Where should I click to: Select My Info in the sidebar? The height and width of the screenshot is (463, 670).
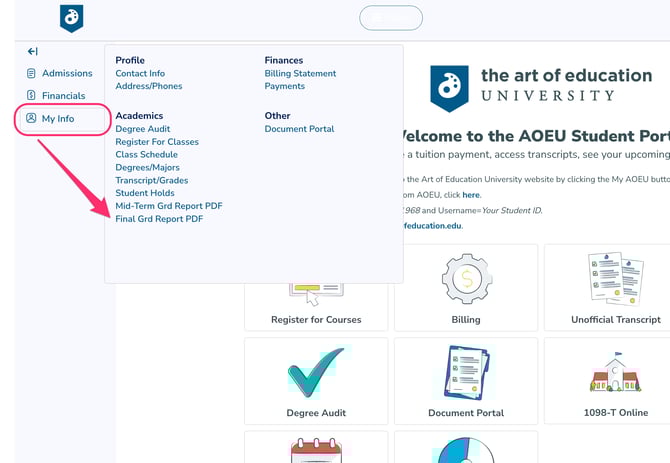pos(58,118)
